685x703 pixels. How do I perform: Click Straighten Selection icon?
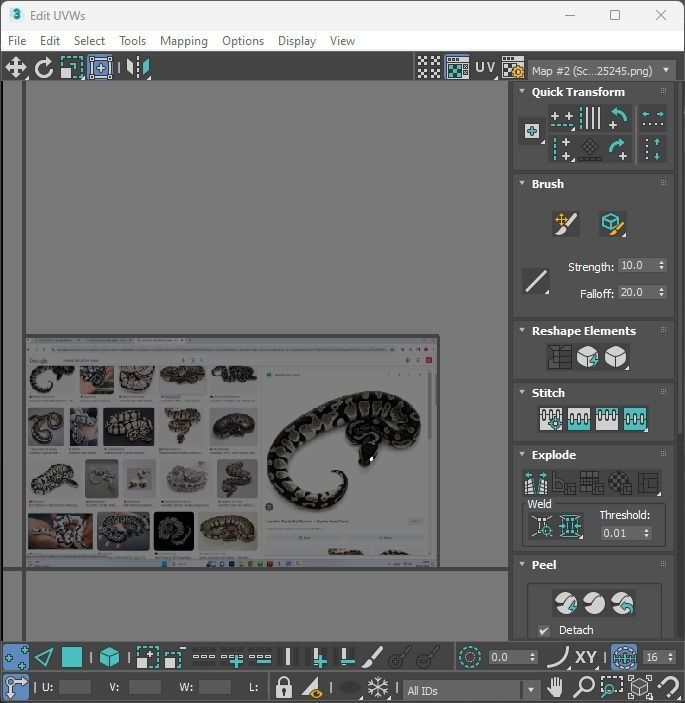coord(559,357)
